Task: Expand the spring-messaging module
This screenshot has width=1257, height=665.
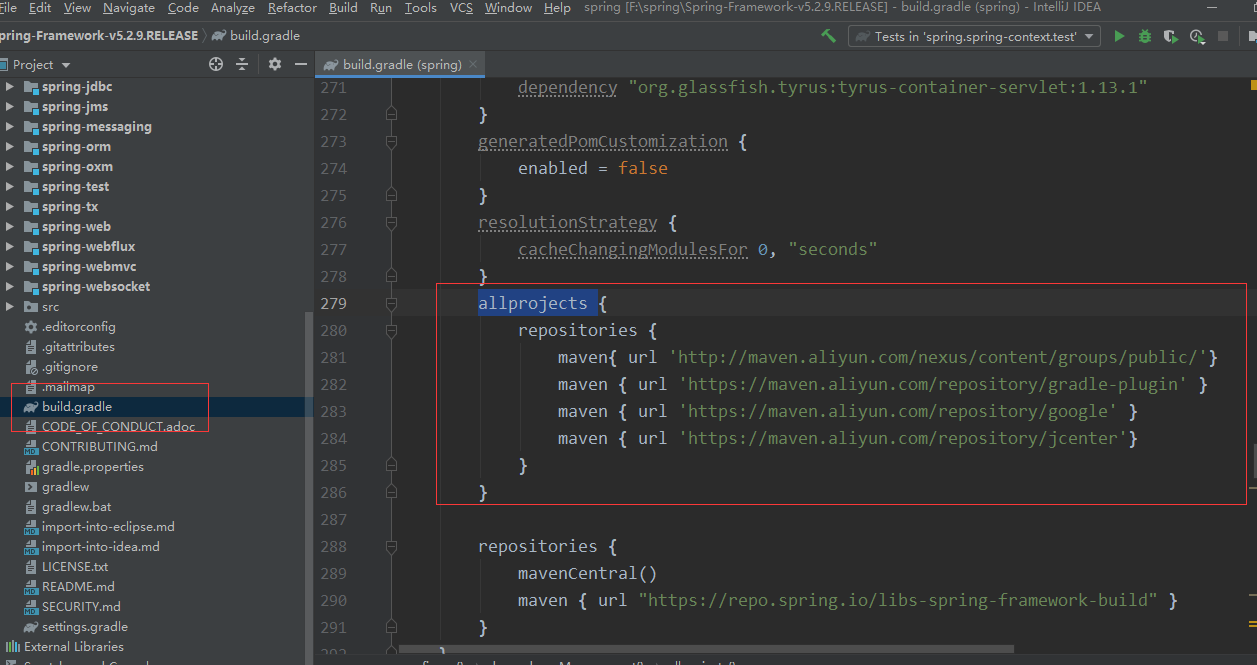Action: (x=11, y=127)
